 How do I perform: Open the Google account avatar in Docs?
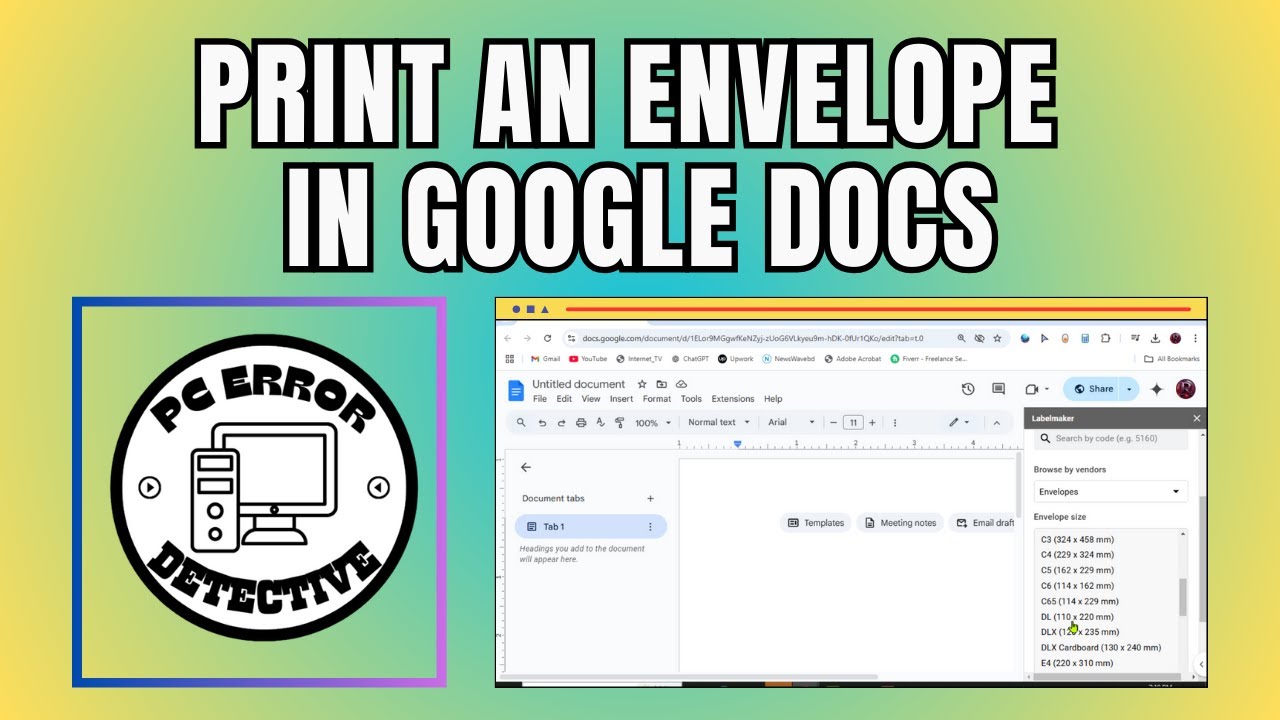tap(1186, 389)
